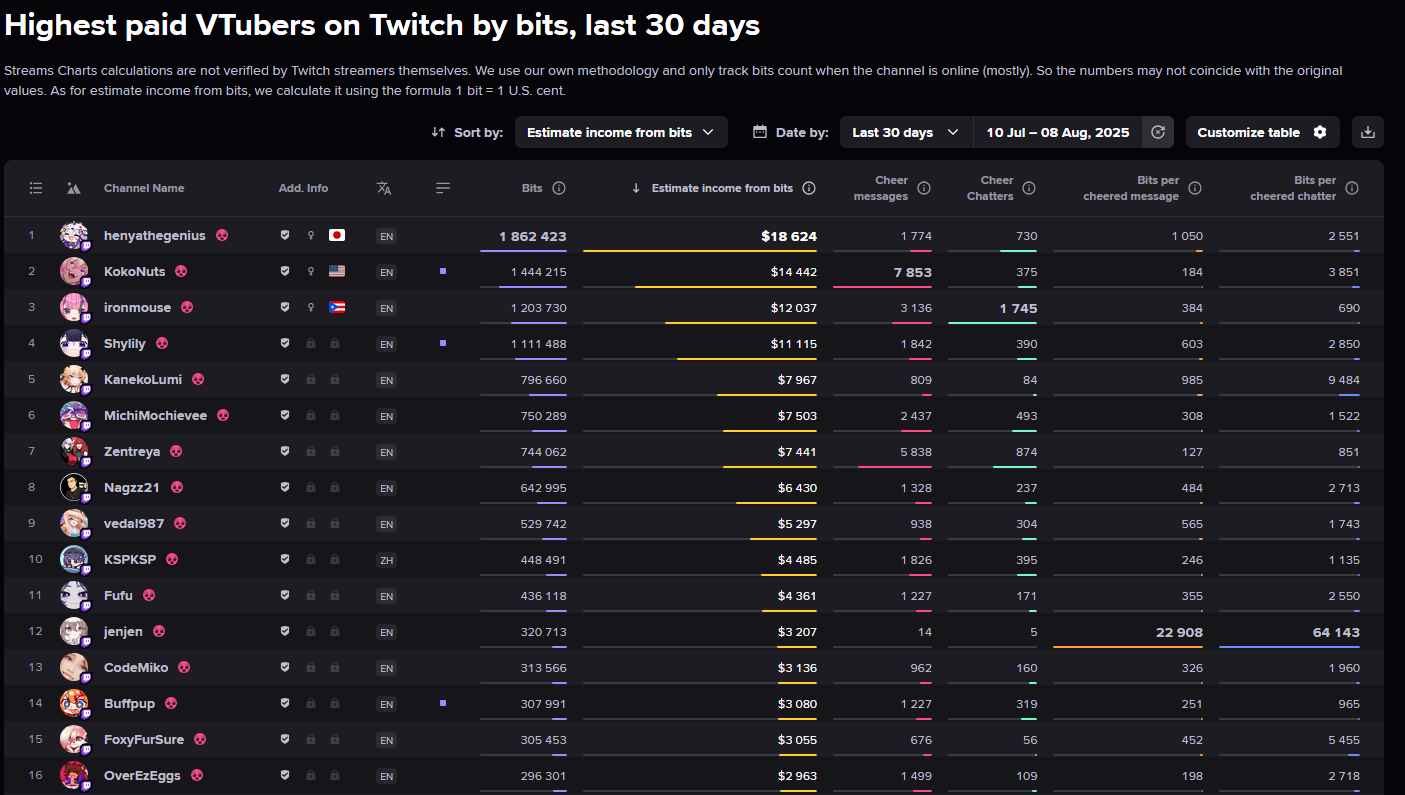1405x795 pixels.
Task: Sort by the Bits column header
Action: tap(532, 188)
